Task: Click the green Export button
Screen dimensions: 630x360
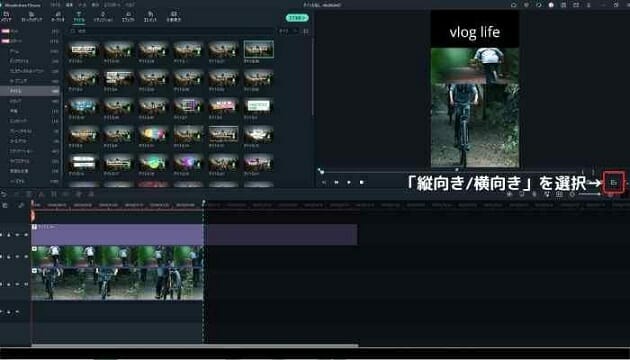Action: (297, 18)
